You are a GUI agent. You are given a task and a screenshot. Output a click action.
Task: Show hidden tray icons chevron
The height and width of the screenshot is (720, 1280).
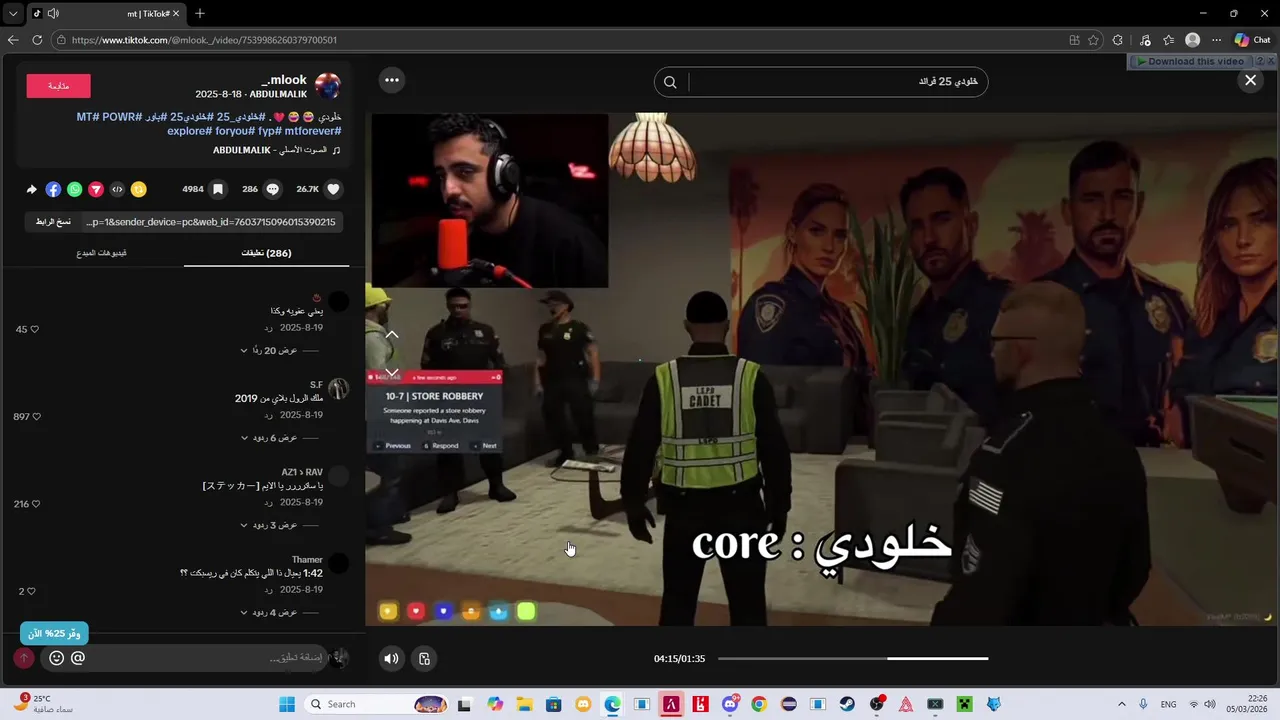[x=1121, y=704]
